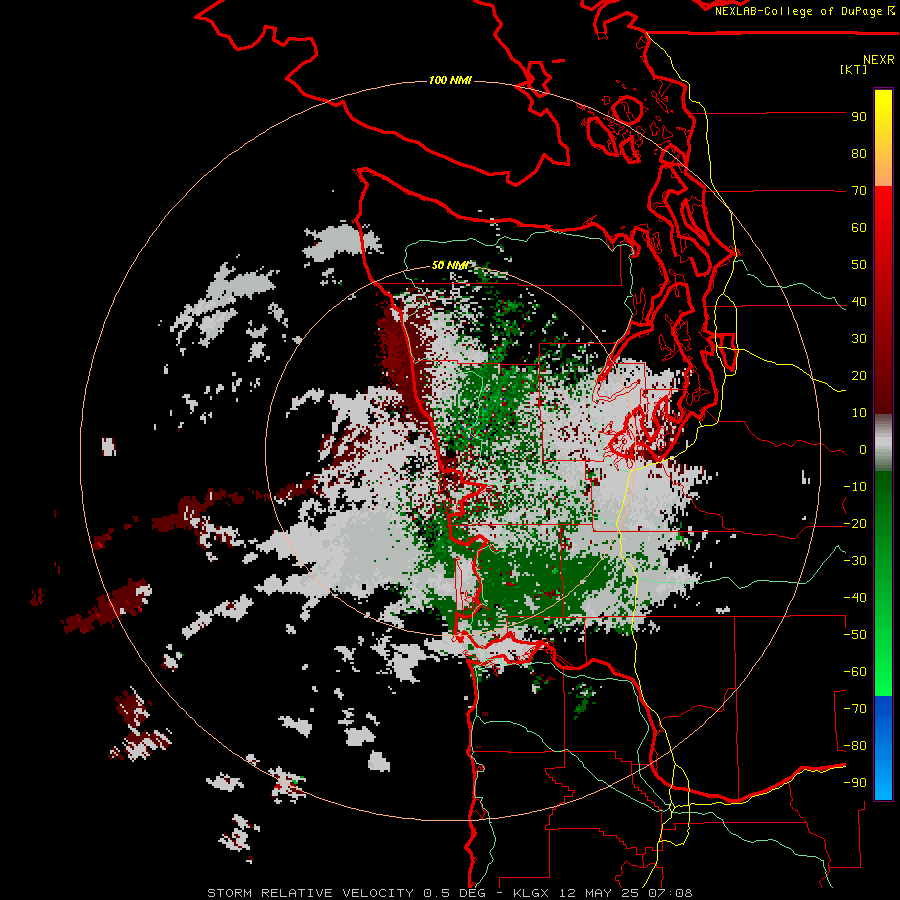
Task: Click the 07:08 timestamp in the caption
Action: 670,893
